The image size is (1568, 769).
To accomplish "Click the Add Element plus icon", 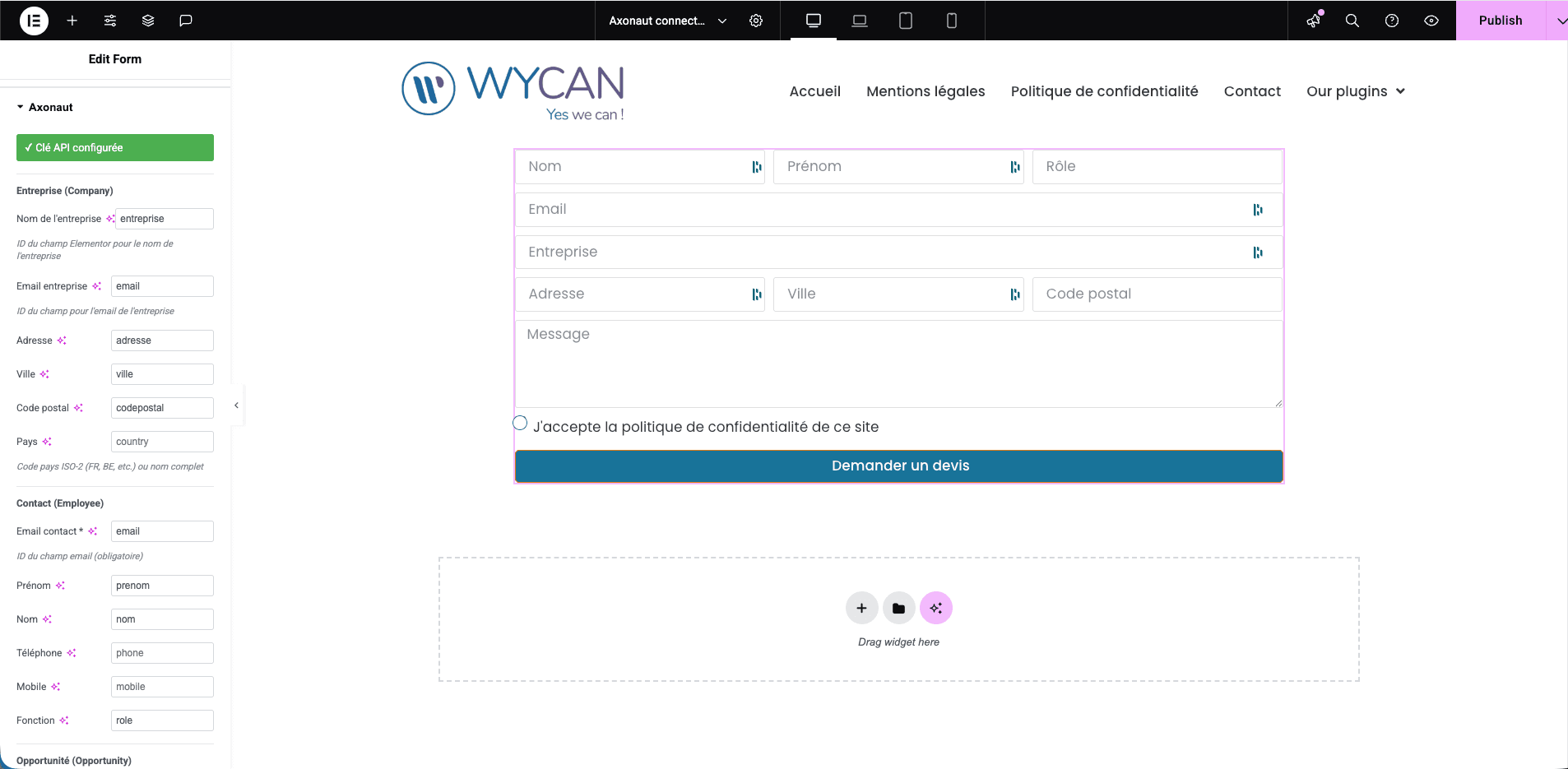I will tap(72, 21).
